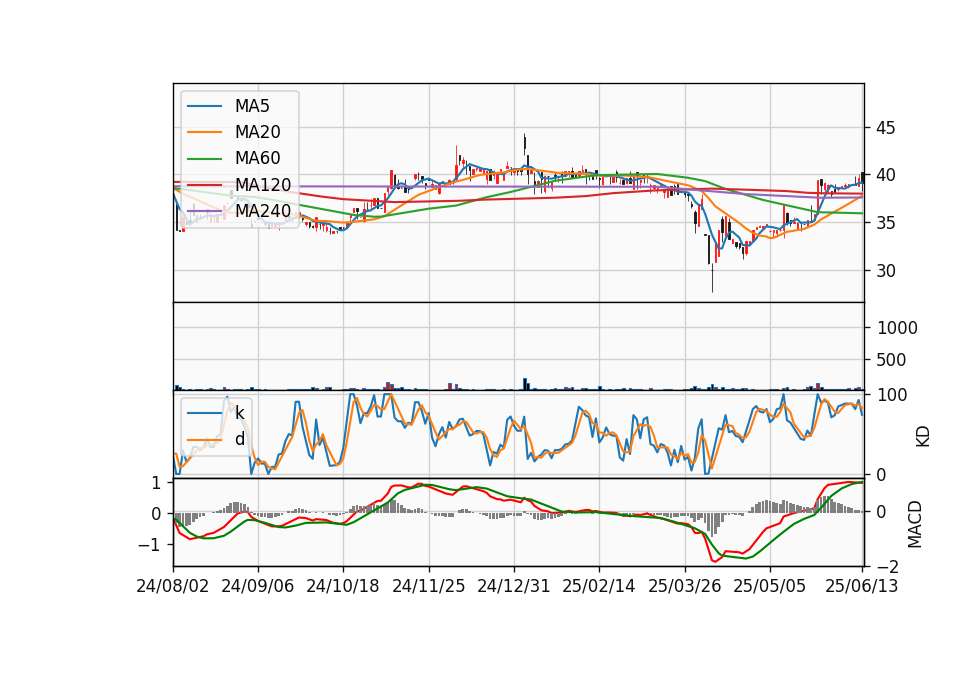This screenshot has height=690, width=960.
Task: Click the MA5 legend label
Action: coord(252,106)
